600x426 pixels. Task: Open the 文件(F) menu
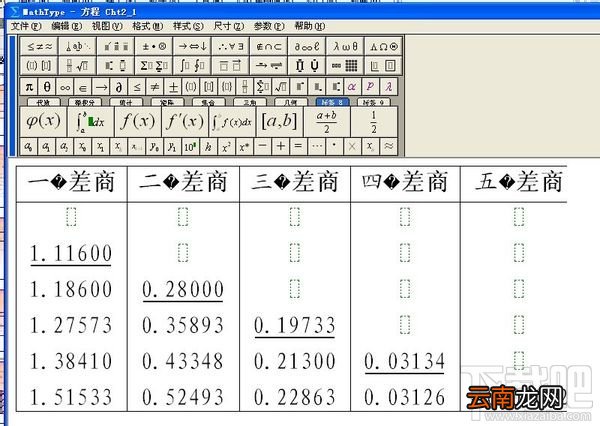point(26,26)
